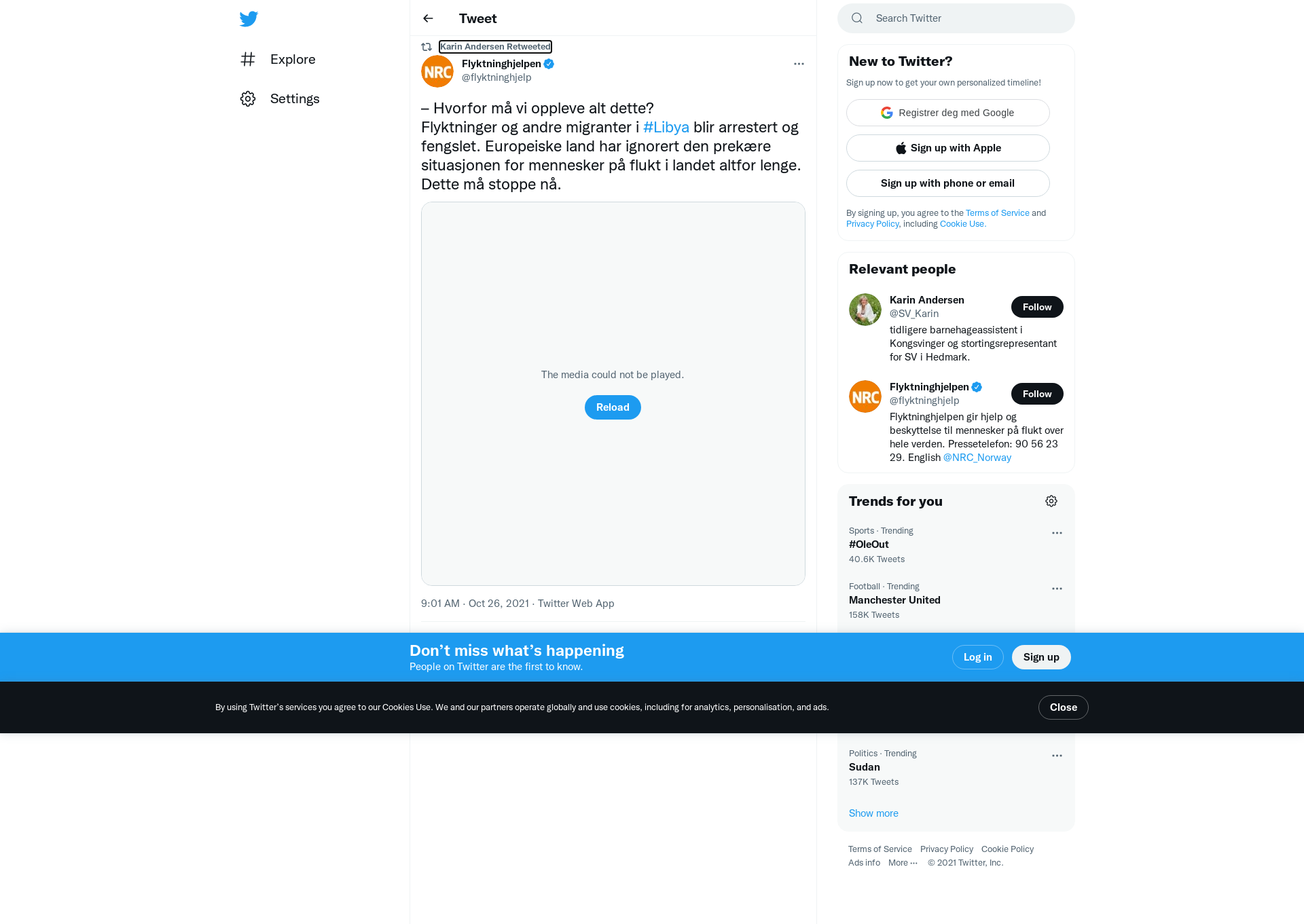1304x924 pixels.
Task: Go back using the left arrow
Action: click(x=428, y=18)
